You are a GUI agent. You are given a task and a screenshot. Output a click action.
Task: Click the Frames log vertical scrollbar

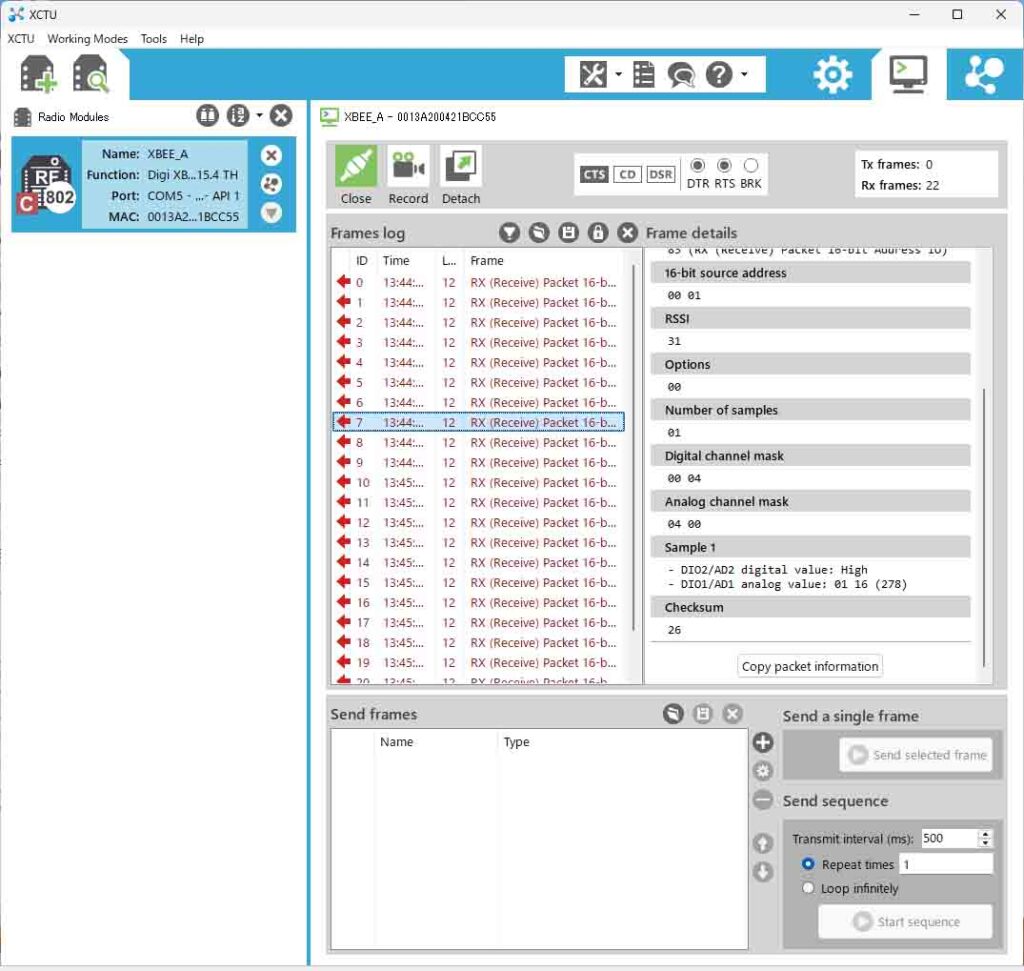coord(633,447)
